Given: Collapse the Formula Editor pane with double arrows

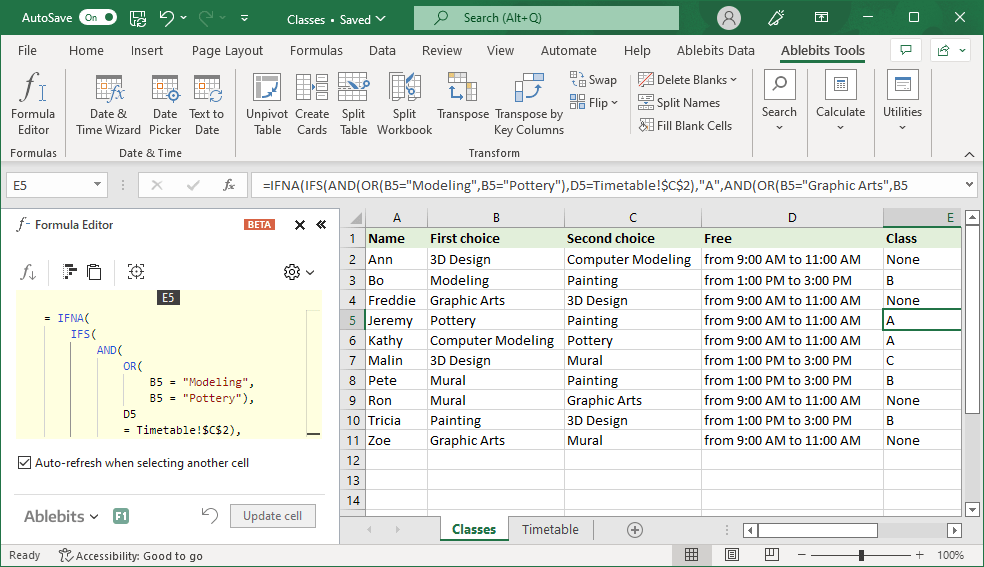Looking at the screenshot, I should point(321,225).
